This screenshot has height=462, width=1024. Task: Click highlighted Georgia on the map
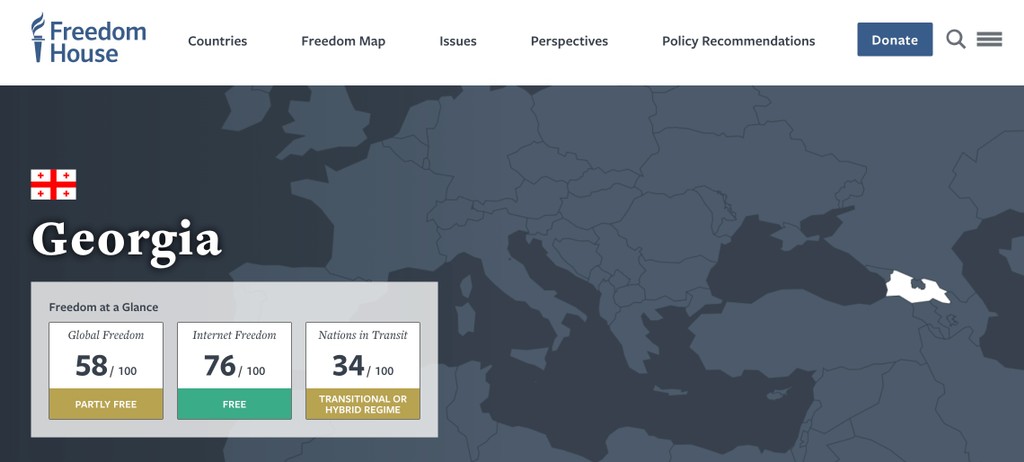coord(917,288)
